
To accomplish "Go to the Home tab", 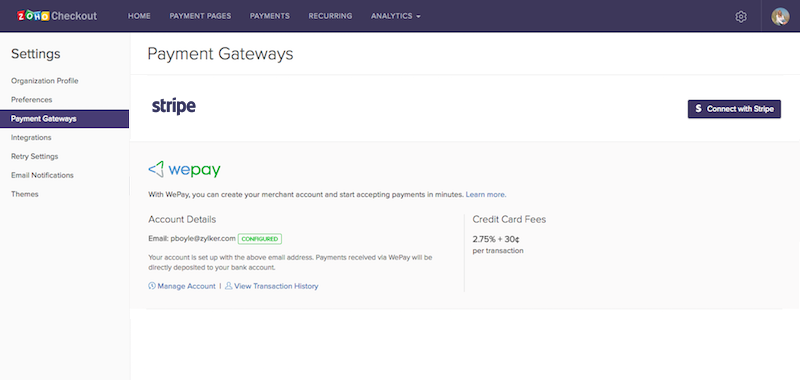I will (x=139, y=16).
